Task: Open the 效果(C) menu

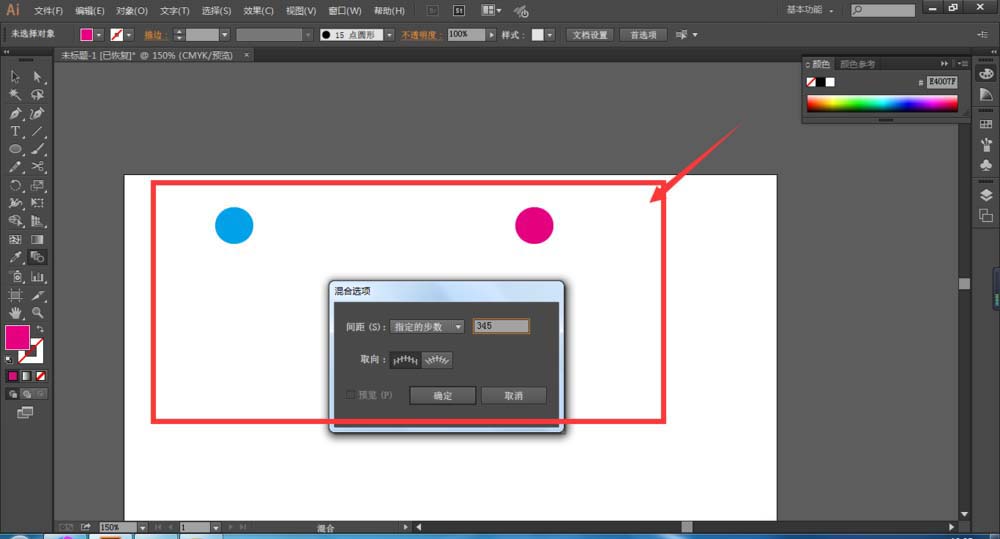Action: click(258, 11)
